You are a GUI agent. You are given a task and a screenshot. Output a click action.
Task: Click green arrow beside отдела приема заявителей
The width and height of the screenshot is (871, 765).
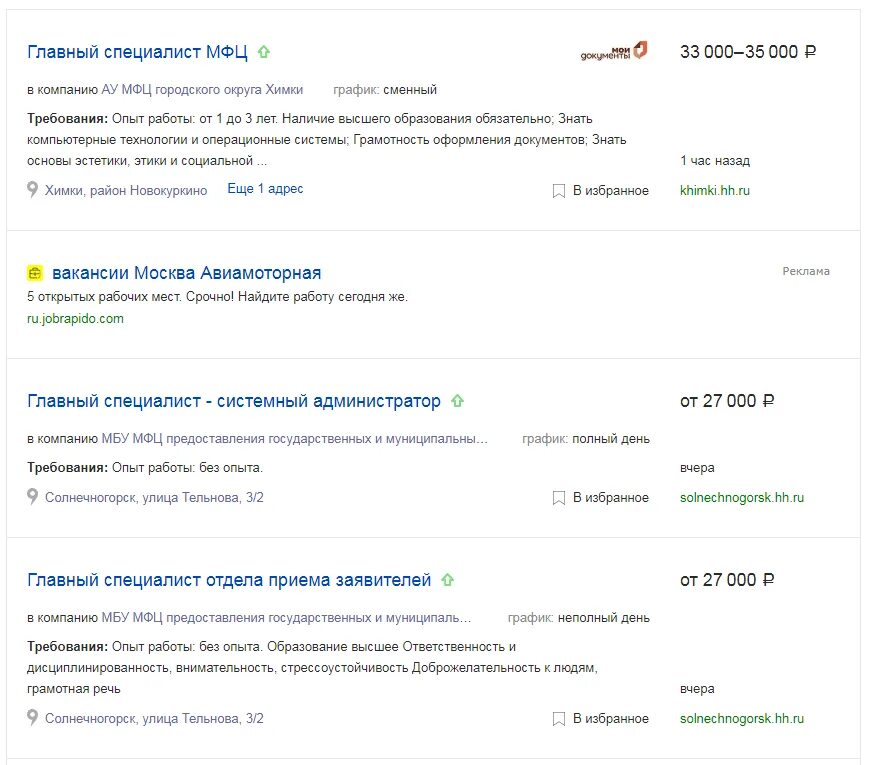[448, 580]
